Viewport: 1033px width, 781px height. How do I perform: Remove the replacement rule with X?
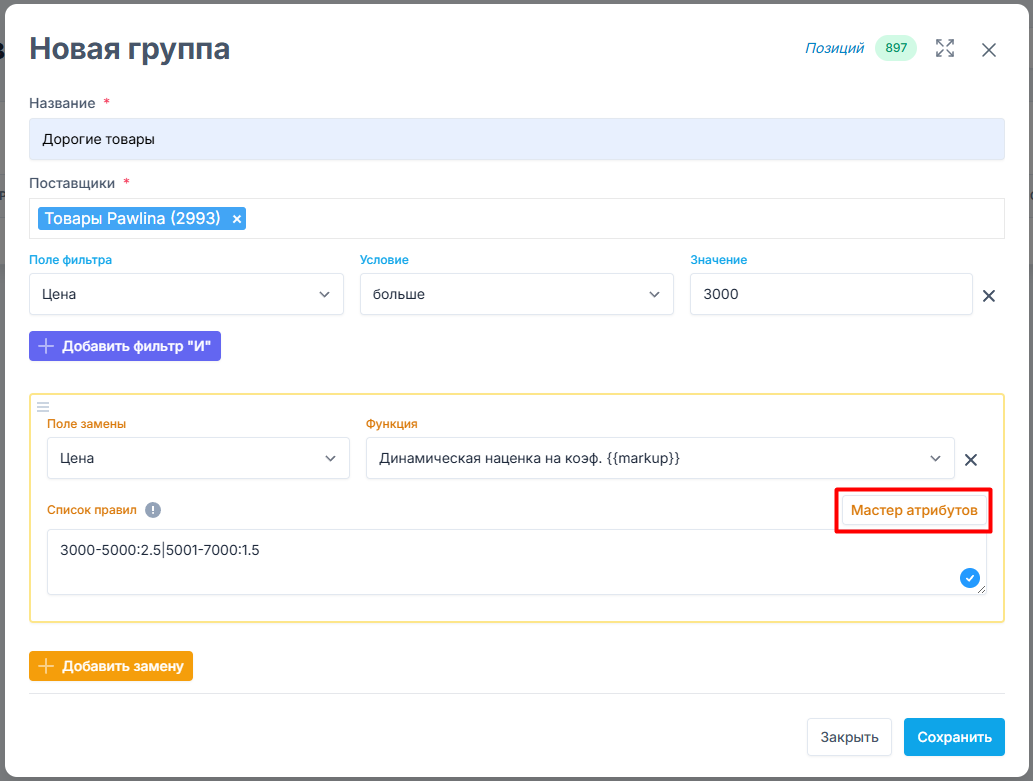pos(970,460)
